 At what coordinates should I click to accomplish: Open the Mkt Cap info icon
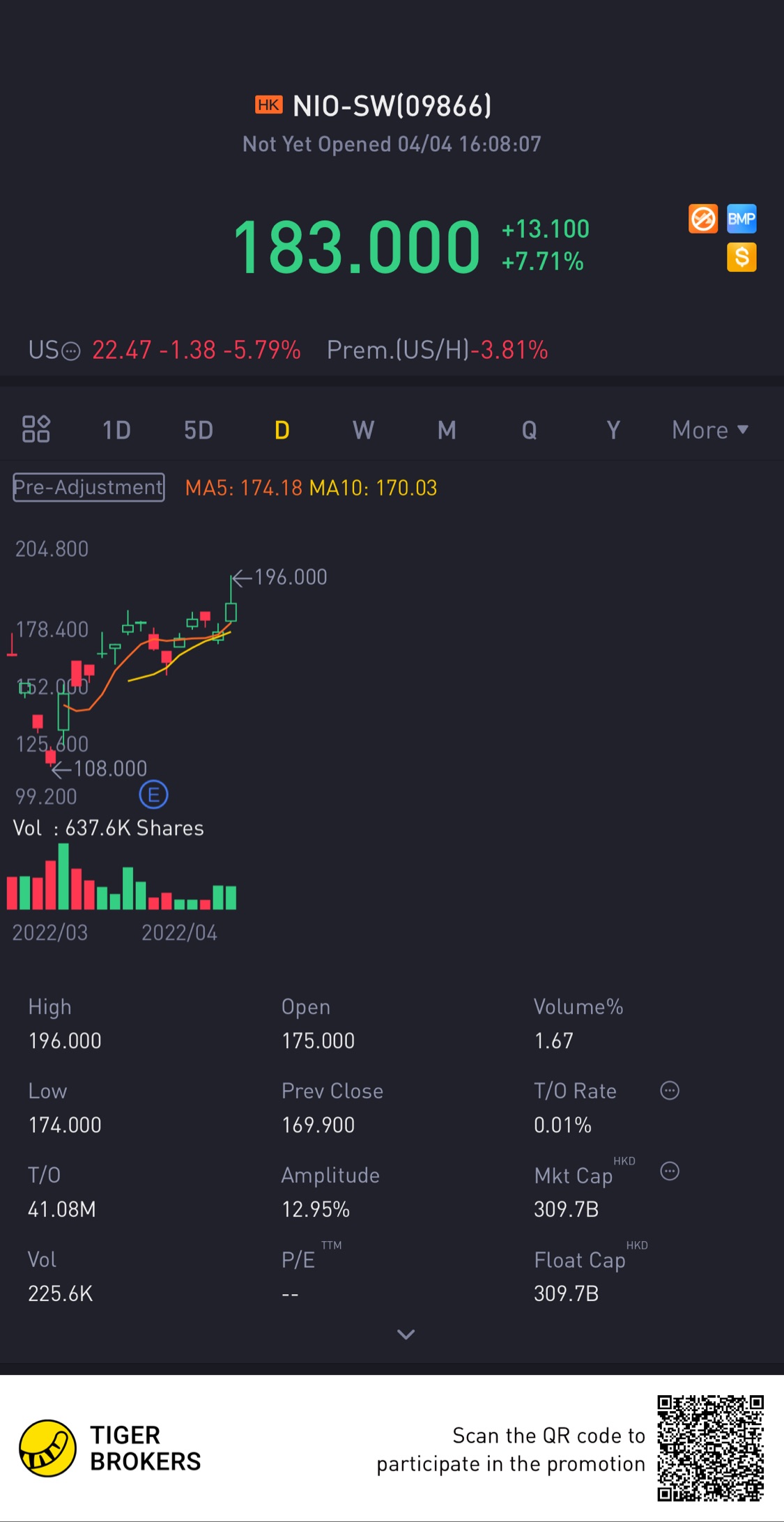[x=669, y=1171]
